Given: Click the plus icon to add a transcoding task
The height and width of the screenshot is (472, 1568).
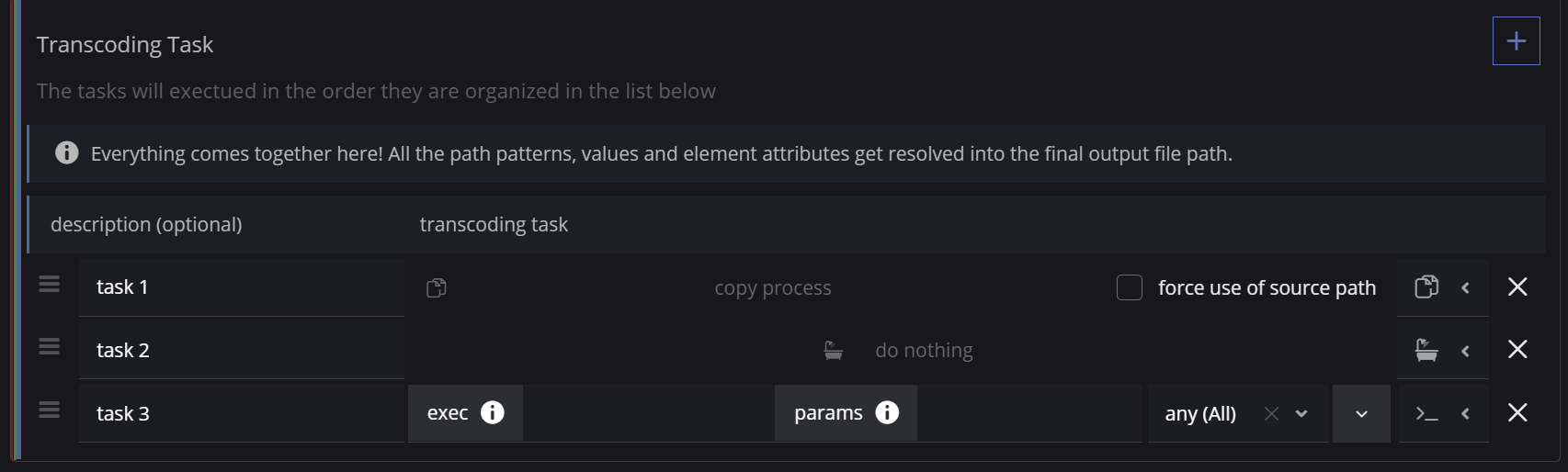Looking at the screenshot, I should 1516,41.
